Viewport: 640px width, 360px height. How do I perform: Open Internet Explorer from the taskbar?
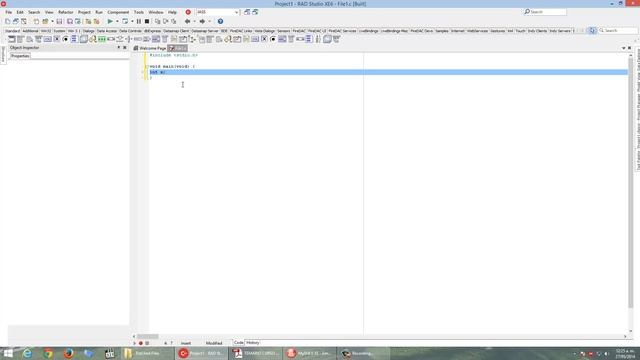27,353
